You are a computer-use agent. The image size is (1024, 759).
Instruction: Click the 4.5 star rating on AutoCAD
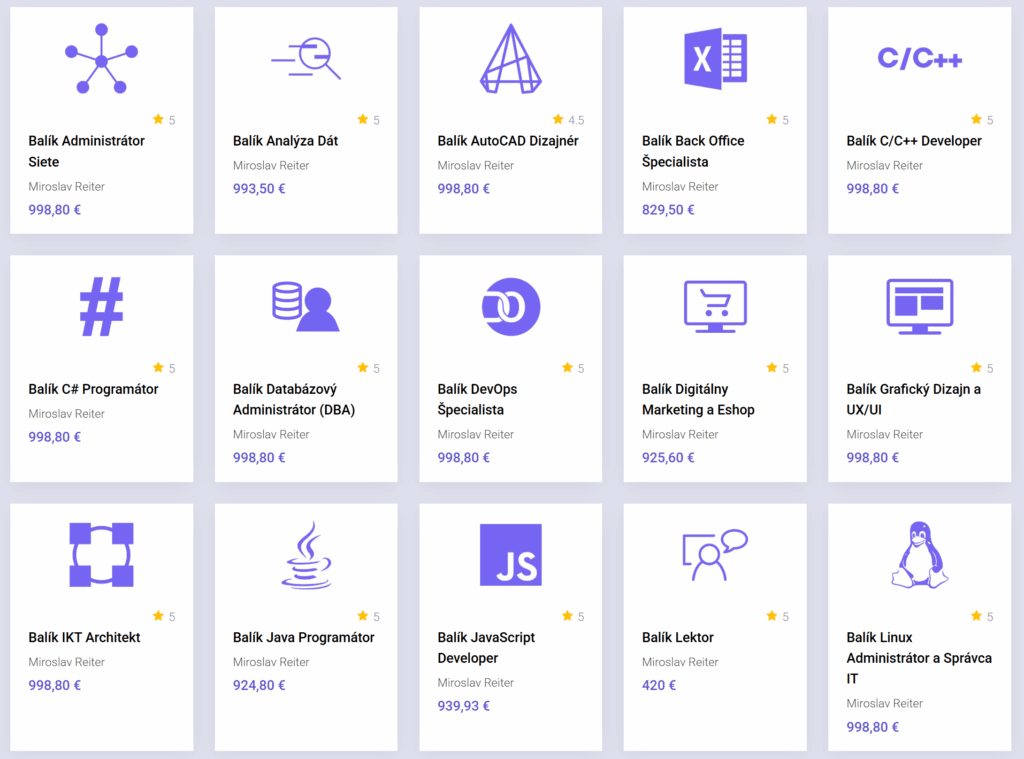coord(568,120)
